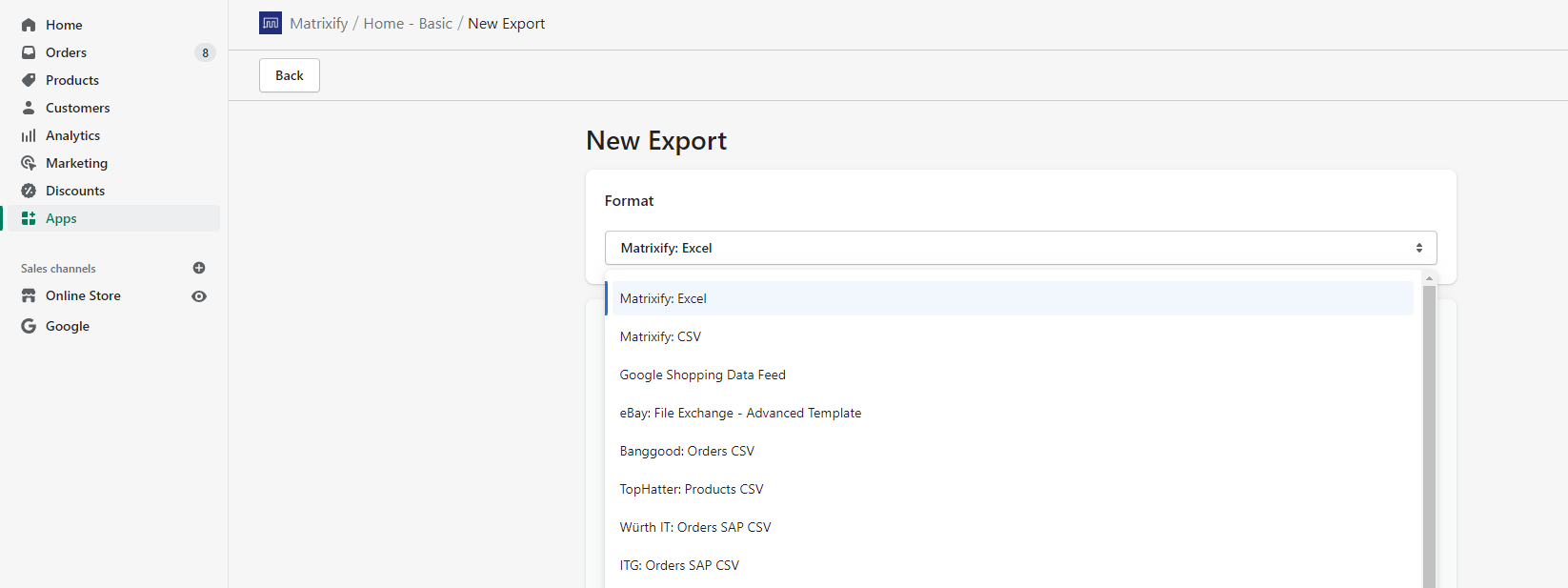
Task: View Online Store using the eye icon
Action: point(199,296)
